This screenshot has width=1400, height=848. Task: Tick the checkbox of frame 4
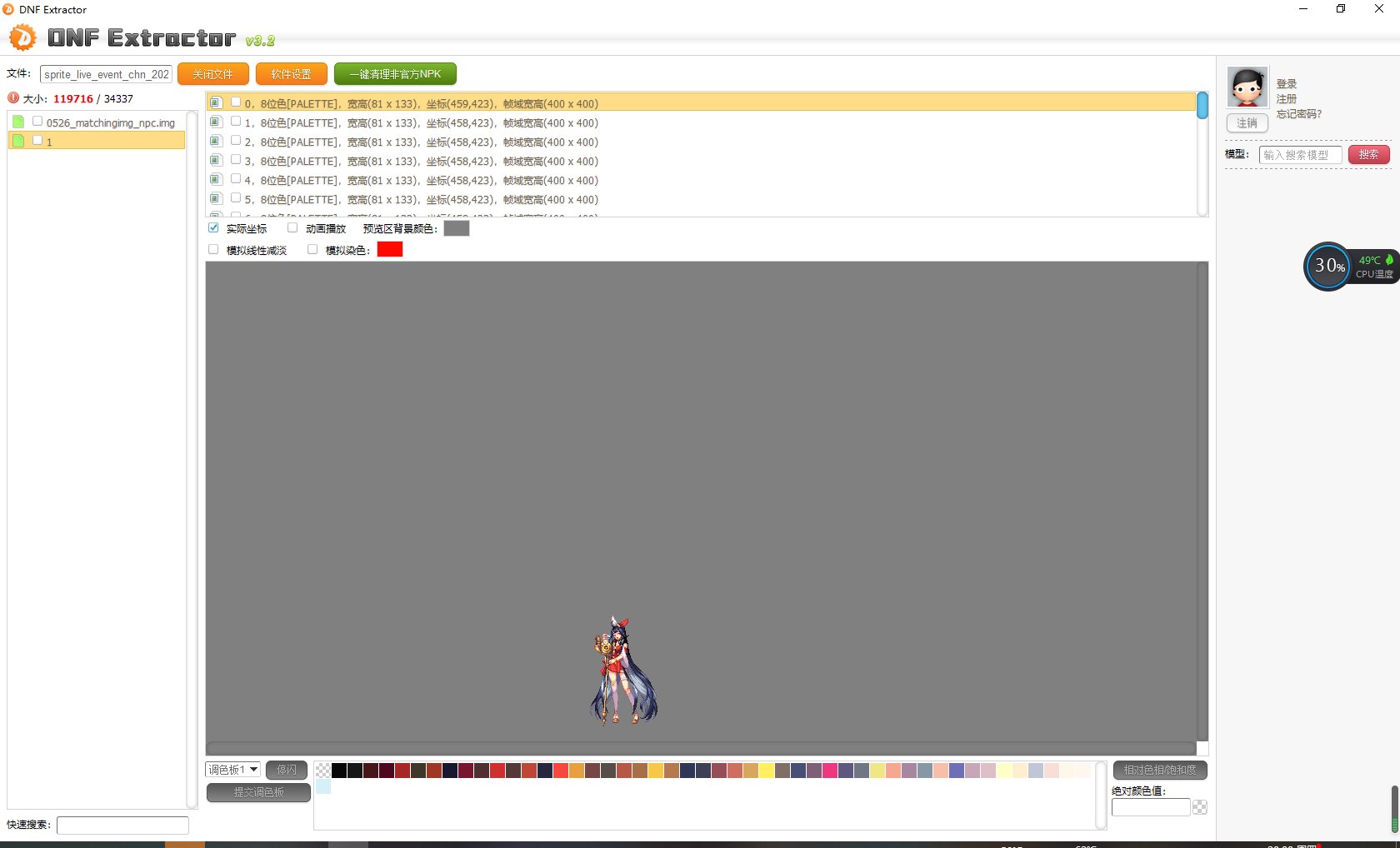pyautogui.click(x=236, y=179)
